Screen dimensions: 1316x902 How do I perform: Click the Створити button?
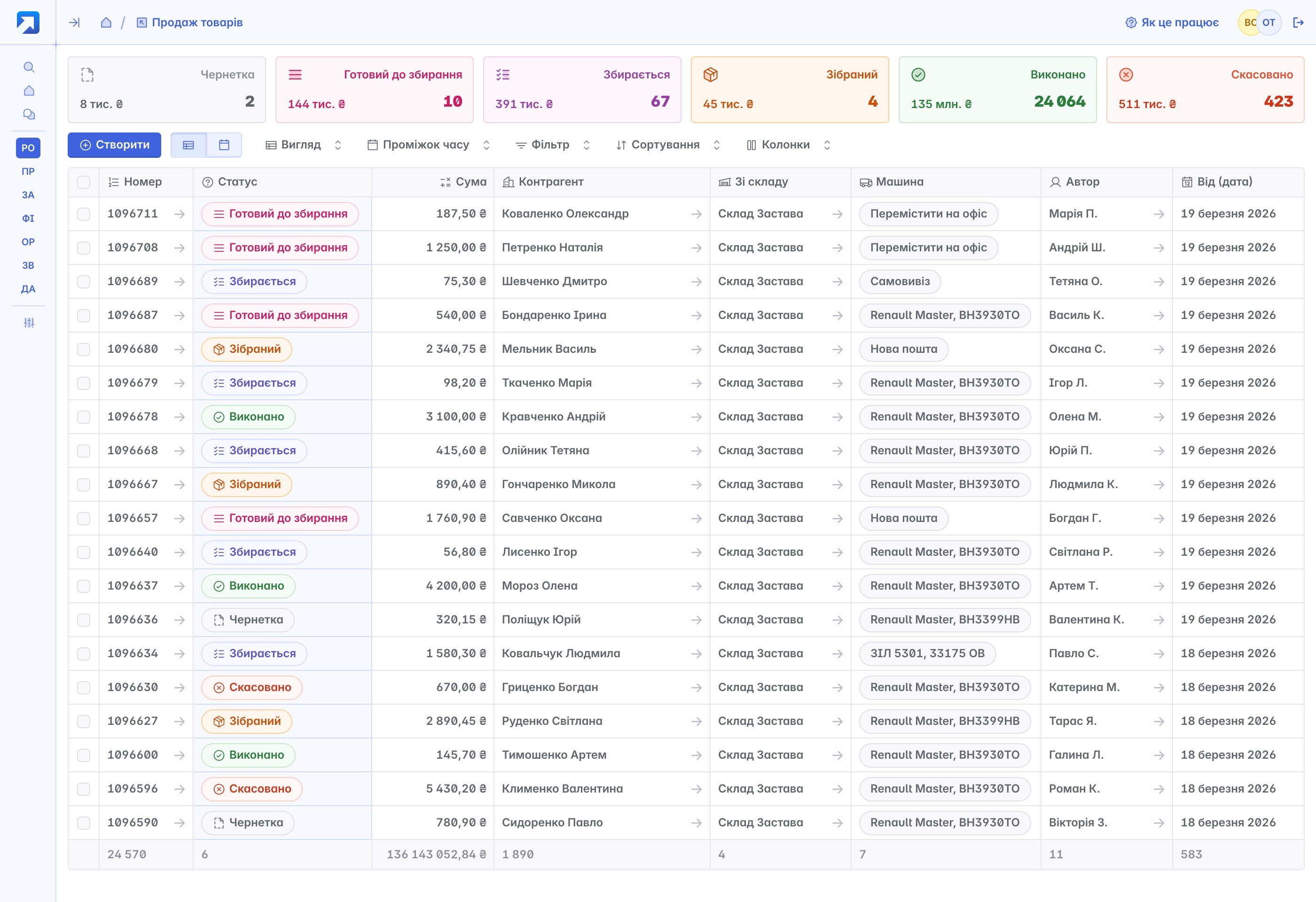[x=114, y=145]
